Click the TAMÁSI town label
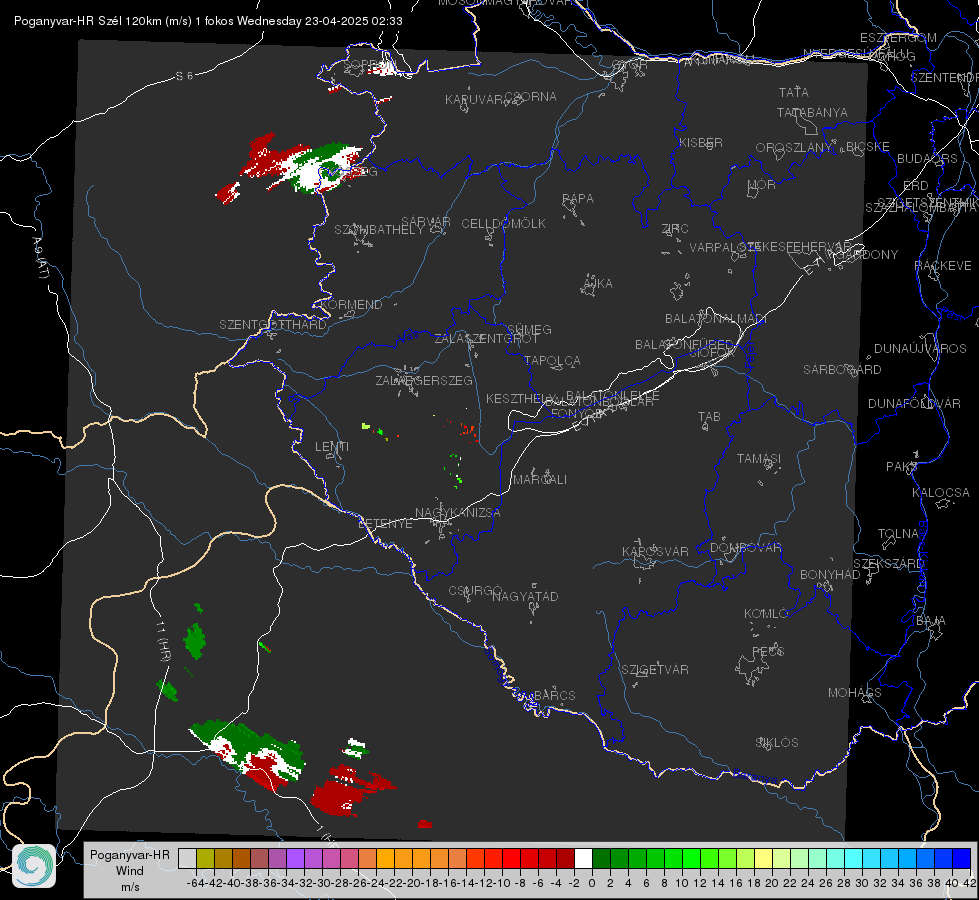The height and width of the screenshot is (900, 979). pyautogui.click(x=759, y=459)
